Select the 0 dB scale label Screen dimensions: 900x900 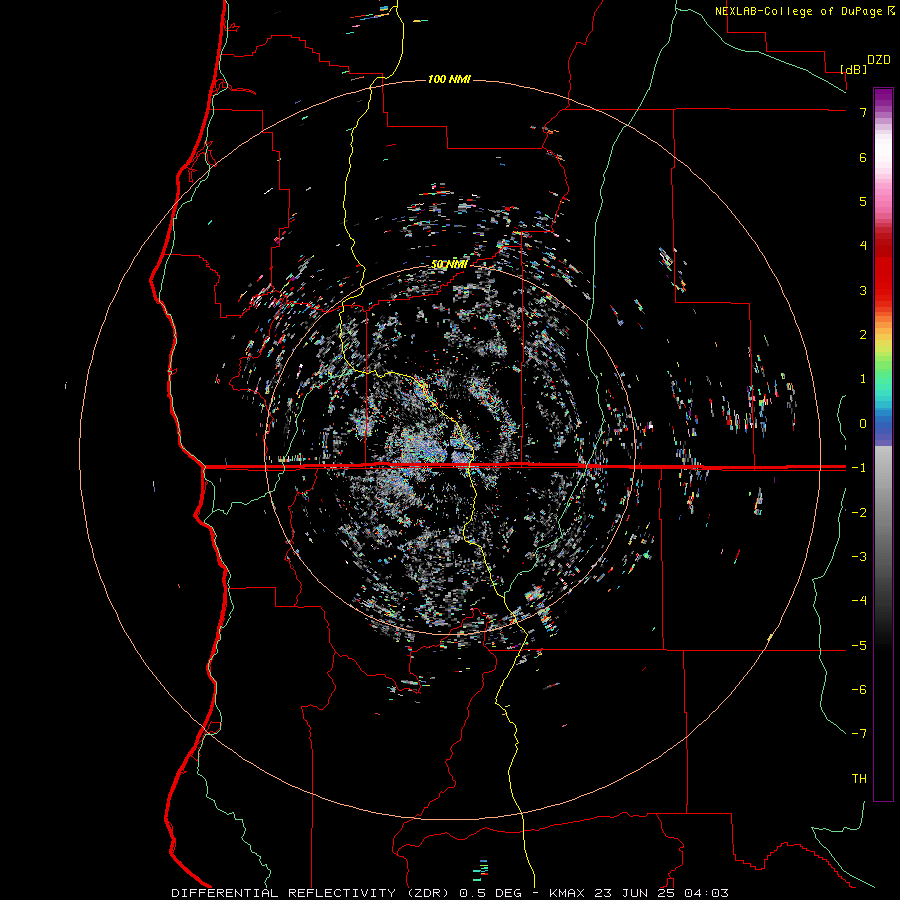tap(863, 424)
